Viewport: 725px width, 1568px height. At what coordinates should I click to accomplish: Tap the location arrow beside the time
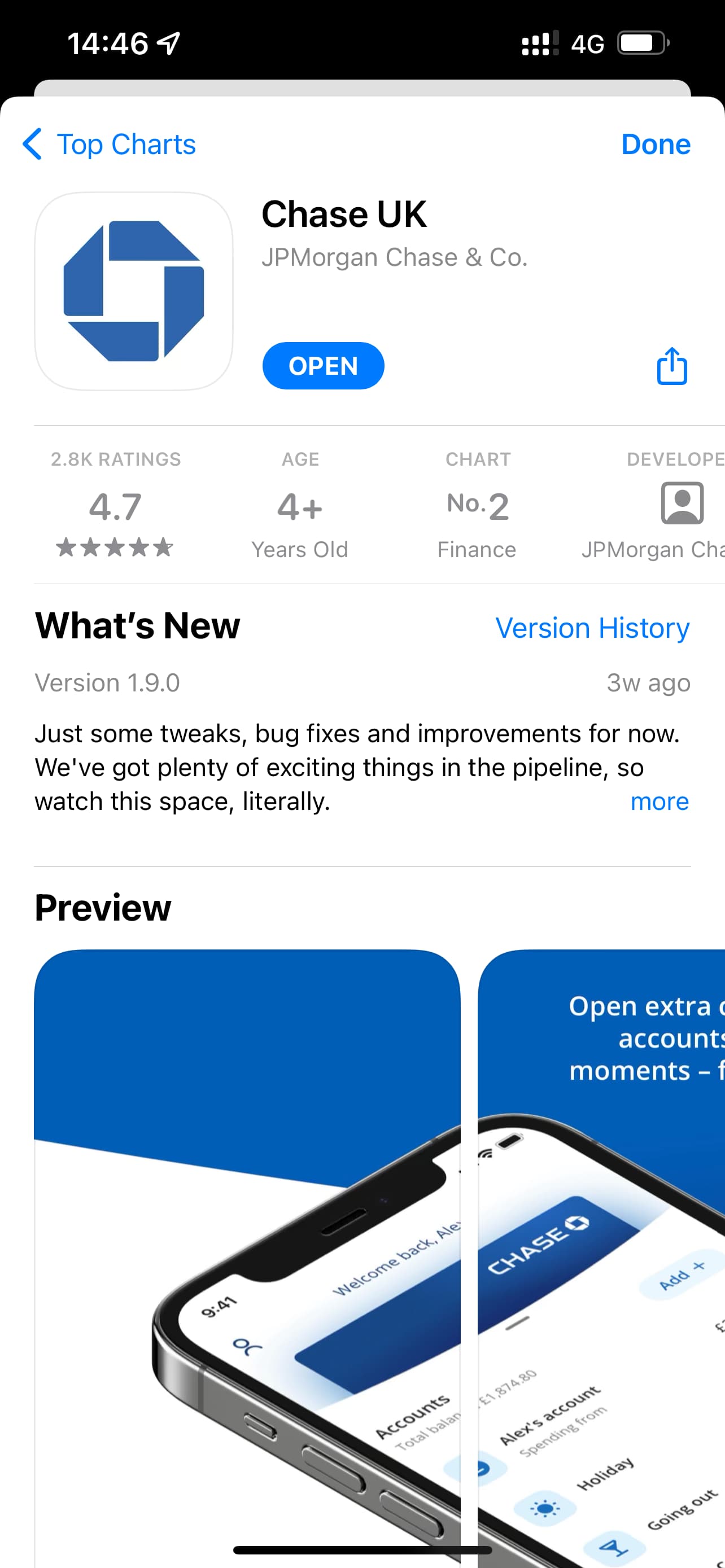[x=169, y=43]
